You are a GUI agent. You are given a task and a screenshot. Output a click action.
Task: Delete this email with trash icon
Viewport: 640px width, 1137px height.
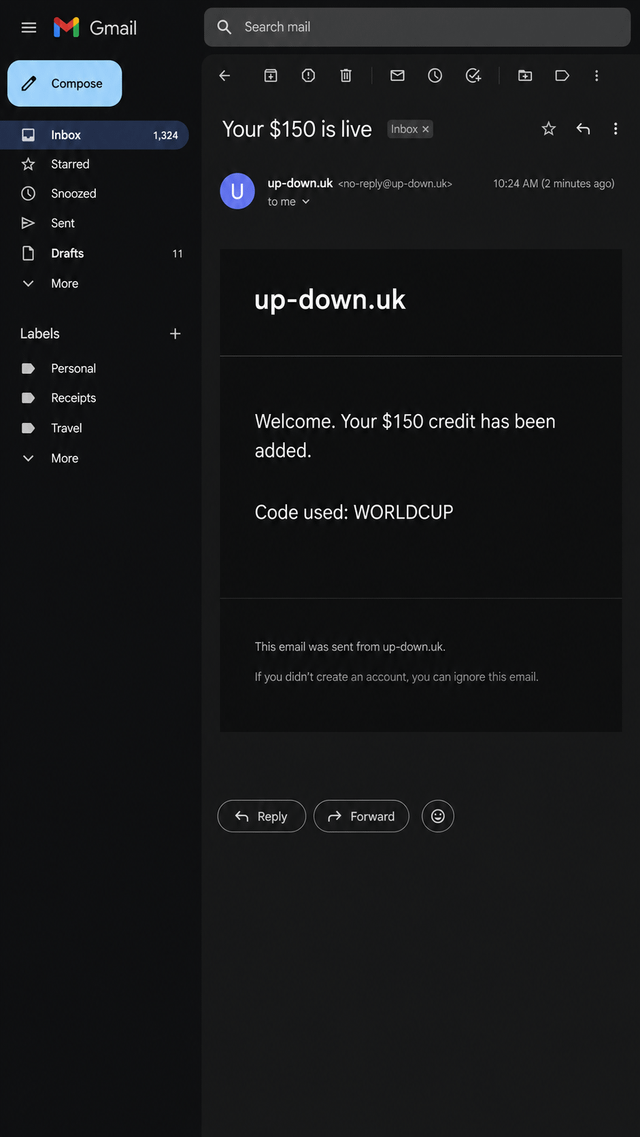click(x=346, y=75)
